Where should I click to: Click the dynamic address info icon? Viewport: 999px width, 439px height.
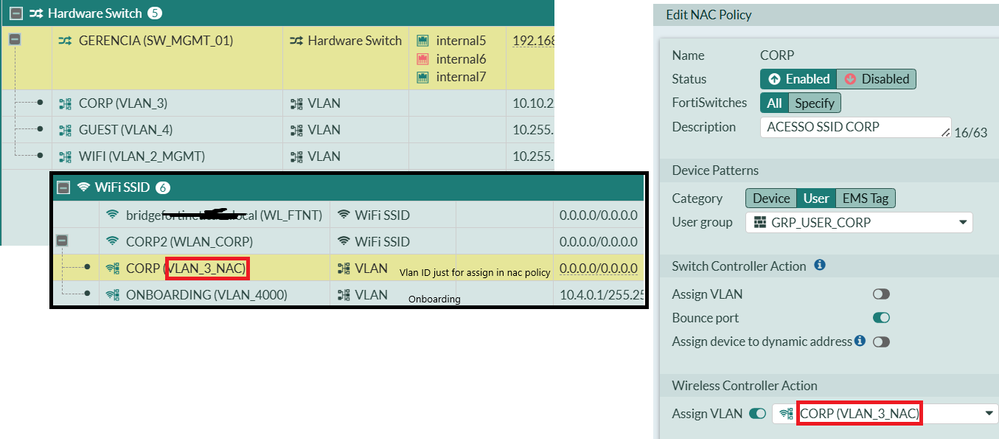point(860,341)
